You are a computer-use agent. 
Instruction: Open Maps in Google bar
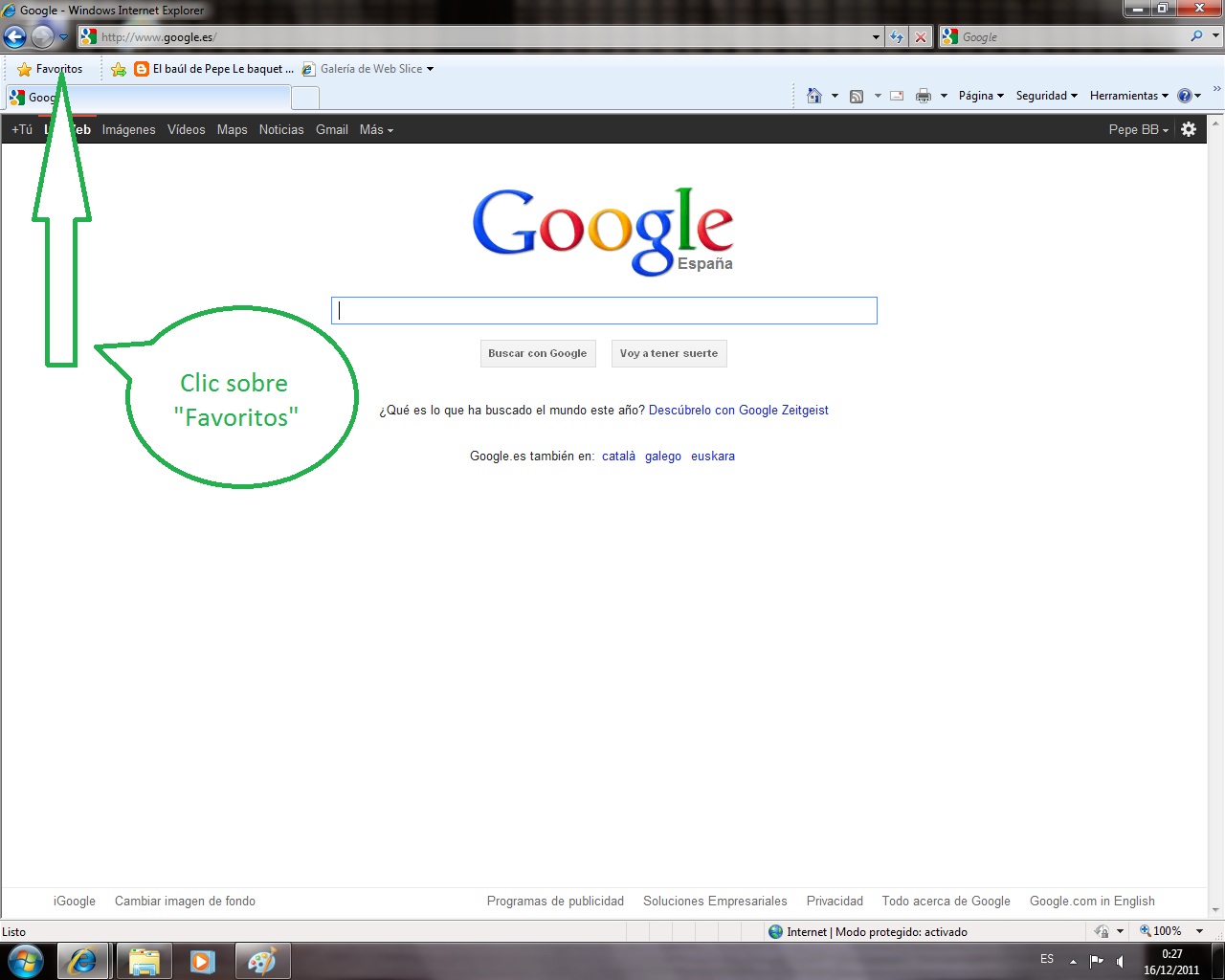coord(232,130)
